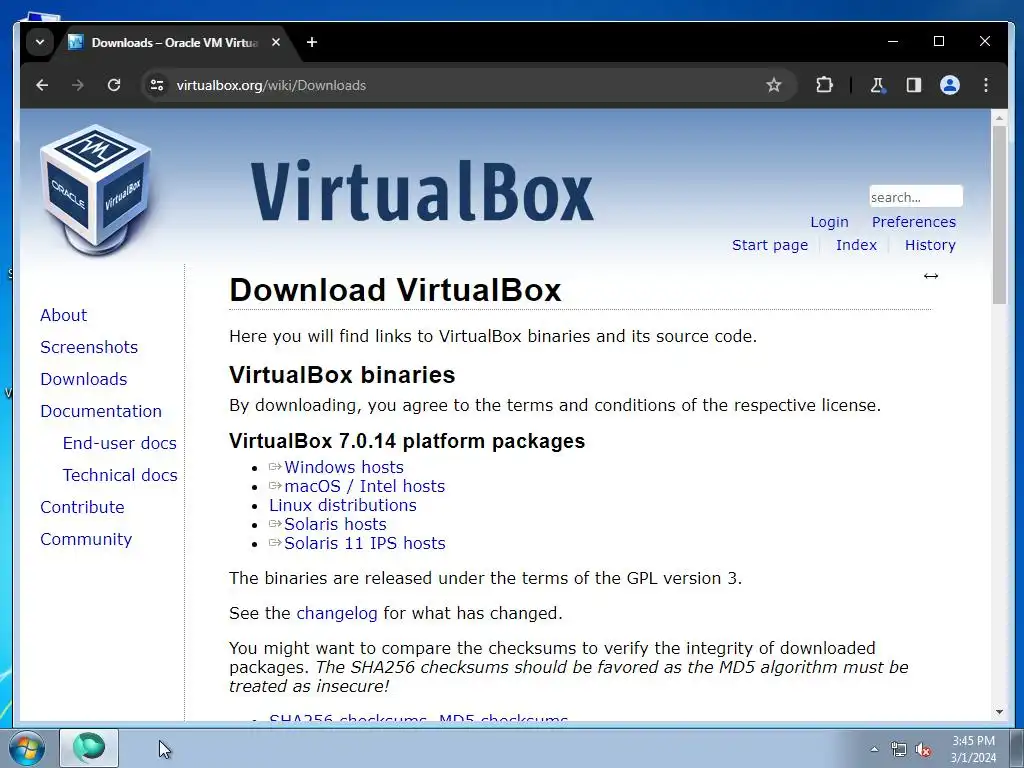The width and height of the screenshot is (1024, 768).
Task: Click the browser back arrow
Action: pyautogui.click(x=42, y=85)
